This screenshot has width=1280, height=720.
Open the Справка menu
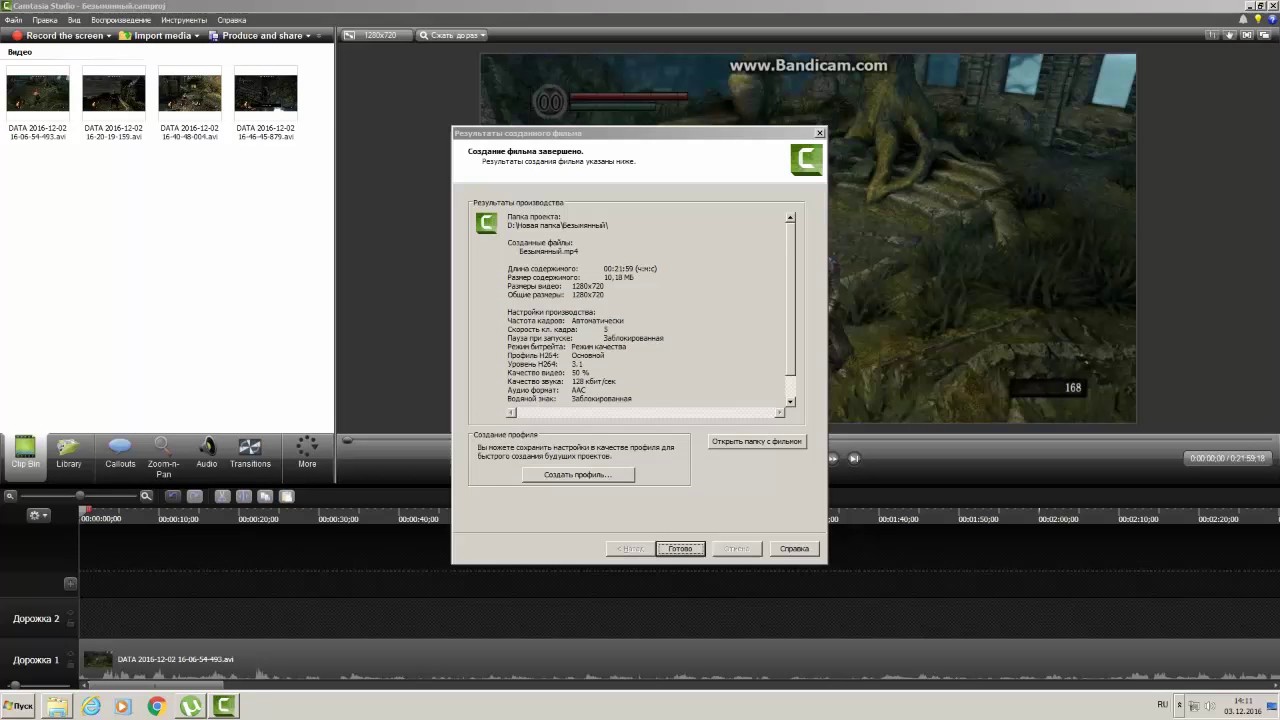tap(232, 20)
